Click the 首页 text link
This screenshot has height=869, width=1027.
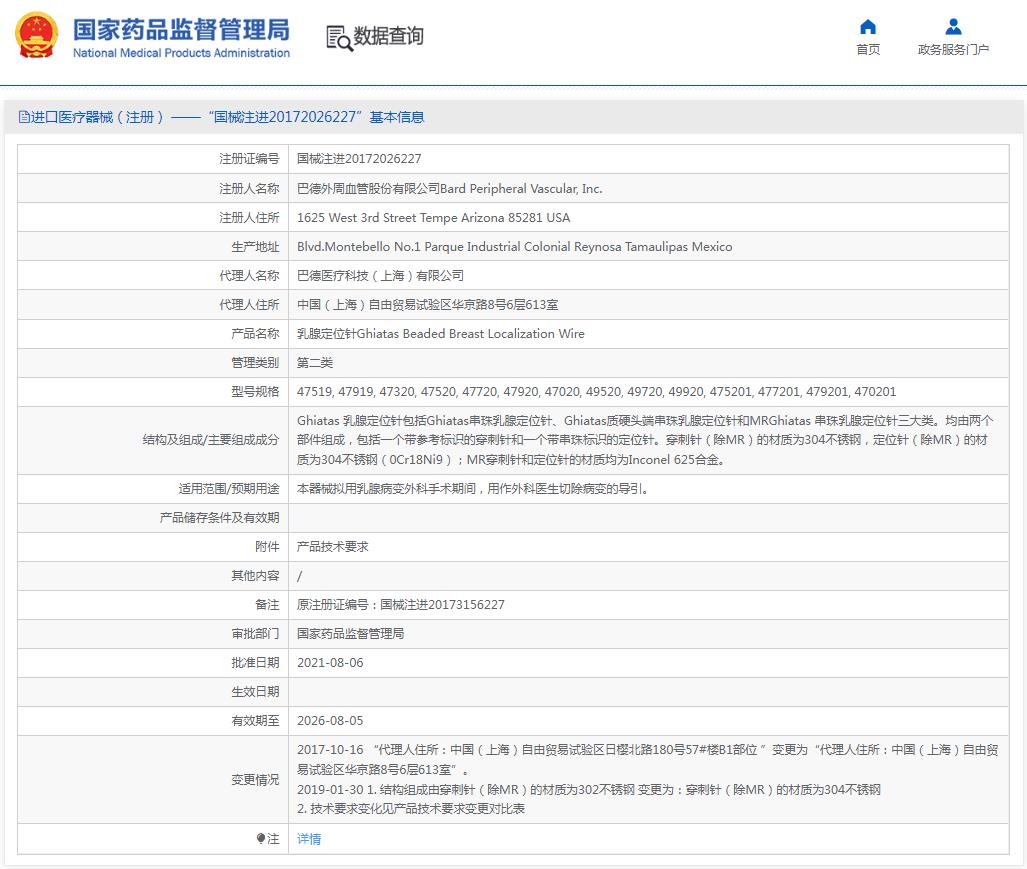coord(868,50)
